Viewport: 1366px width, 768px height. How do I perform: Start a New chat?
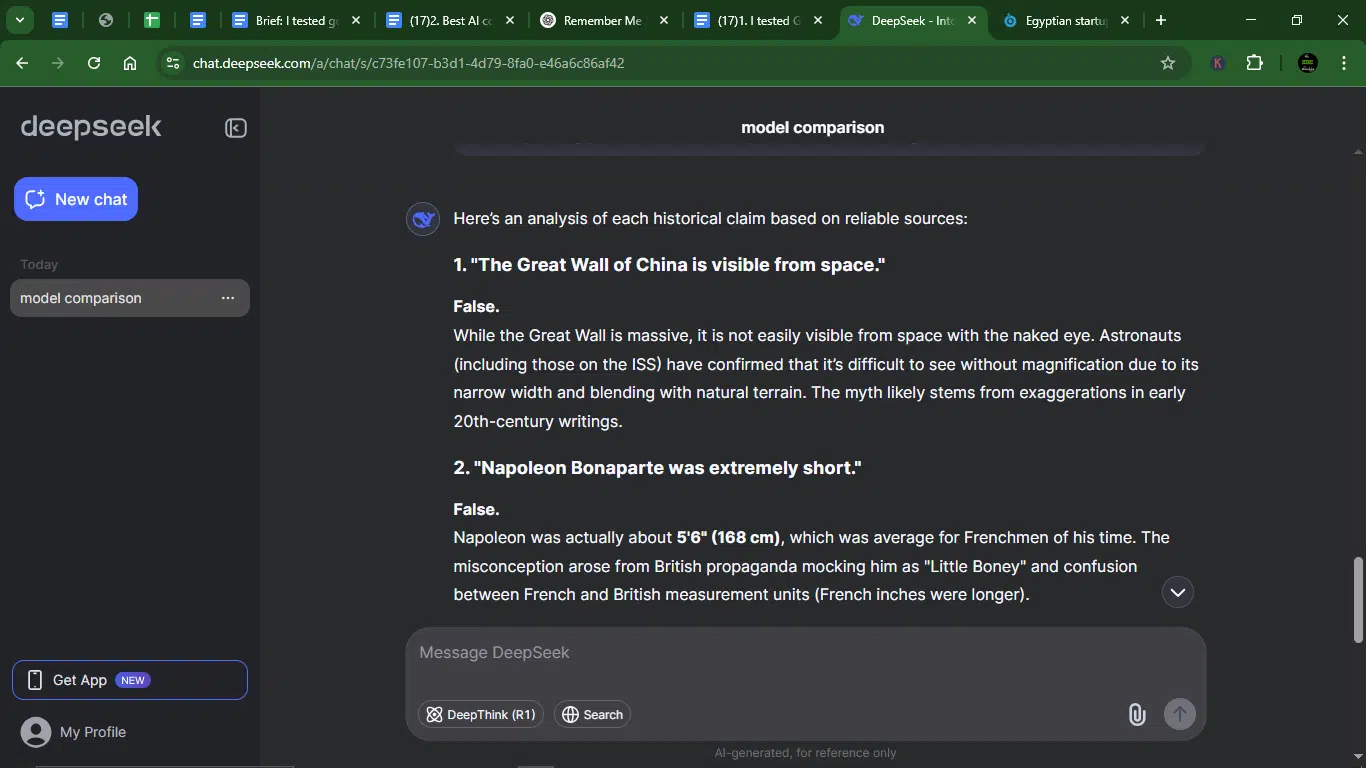point(76,199)
